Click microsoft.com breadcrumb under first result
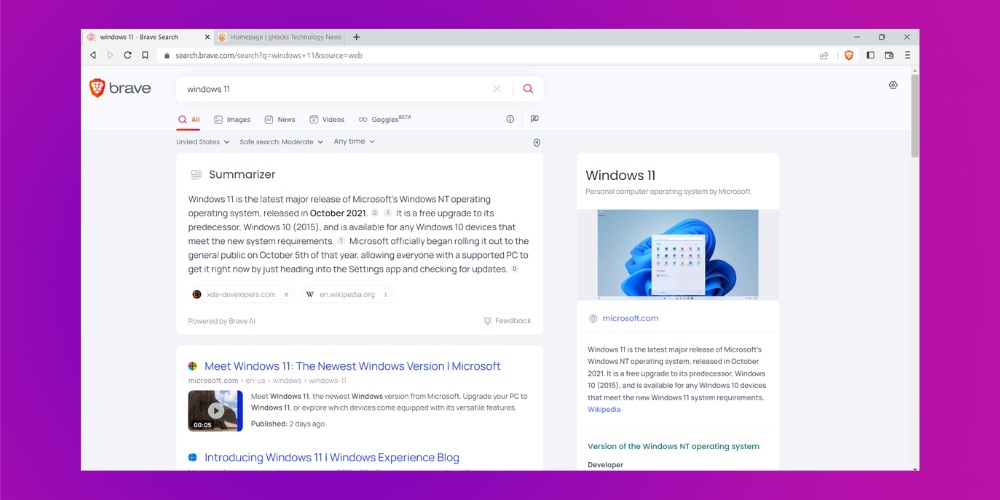This screenshot has height=500, width=1000. coord(213,381)
